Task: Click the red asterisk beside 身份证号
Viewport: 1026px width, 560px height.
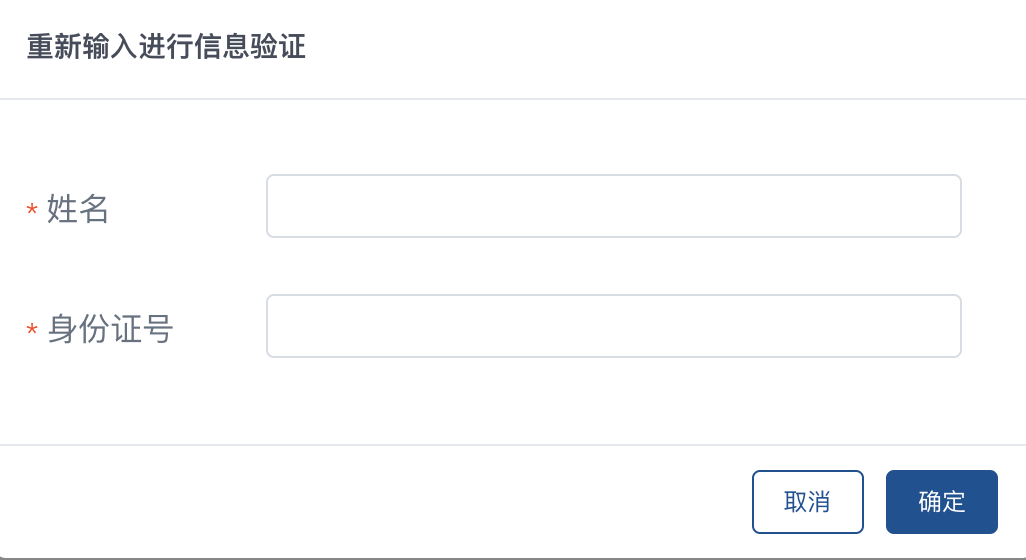Action: pyautogui.click(x=32, y=330)
